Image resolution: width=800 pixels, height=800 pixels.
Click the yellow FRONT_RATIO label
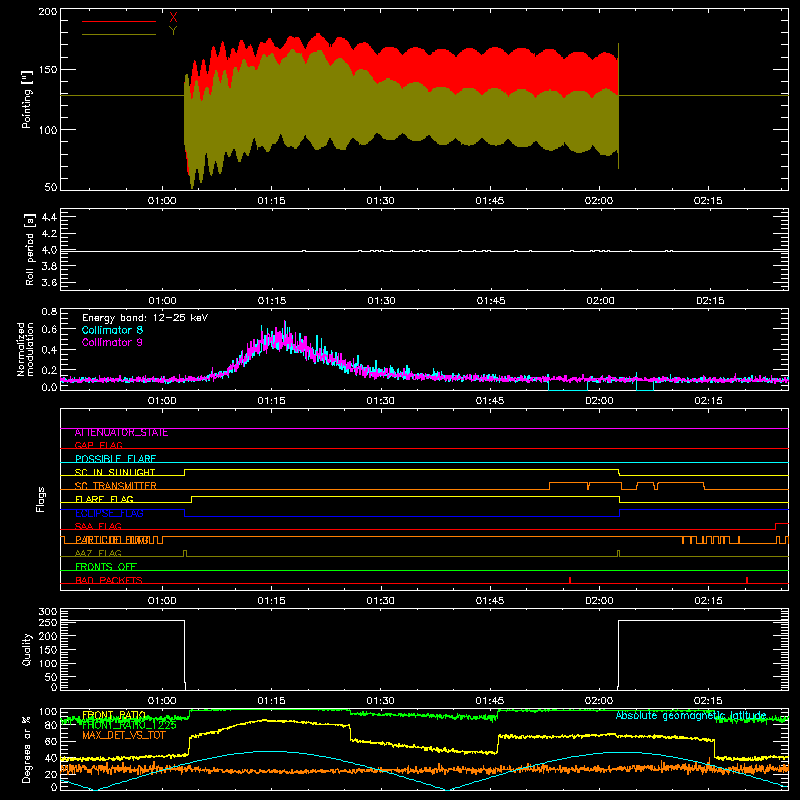pyautogui.click(x=114, y=715)
